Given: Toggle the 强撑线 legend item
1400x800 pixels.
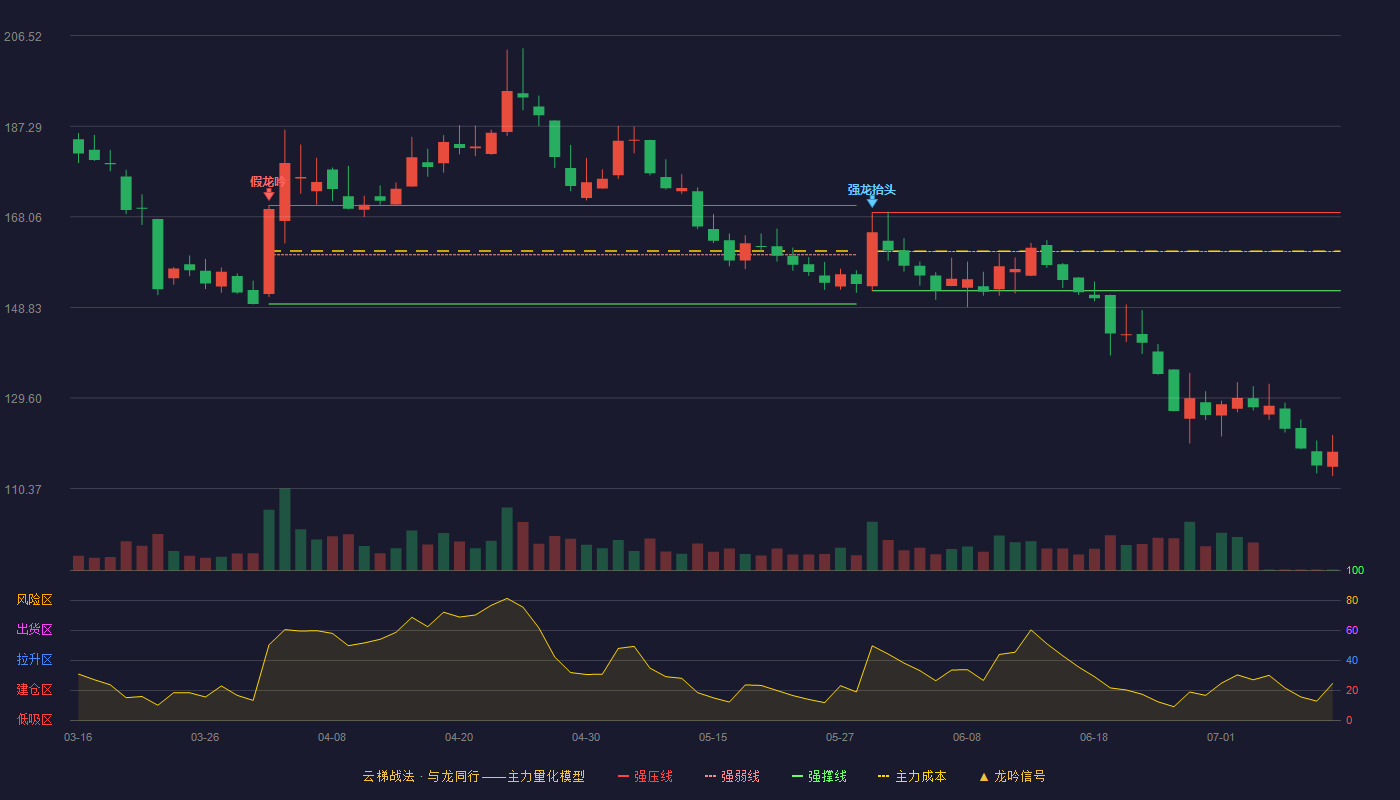Looking at the screenshot, I should 819,776.
